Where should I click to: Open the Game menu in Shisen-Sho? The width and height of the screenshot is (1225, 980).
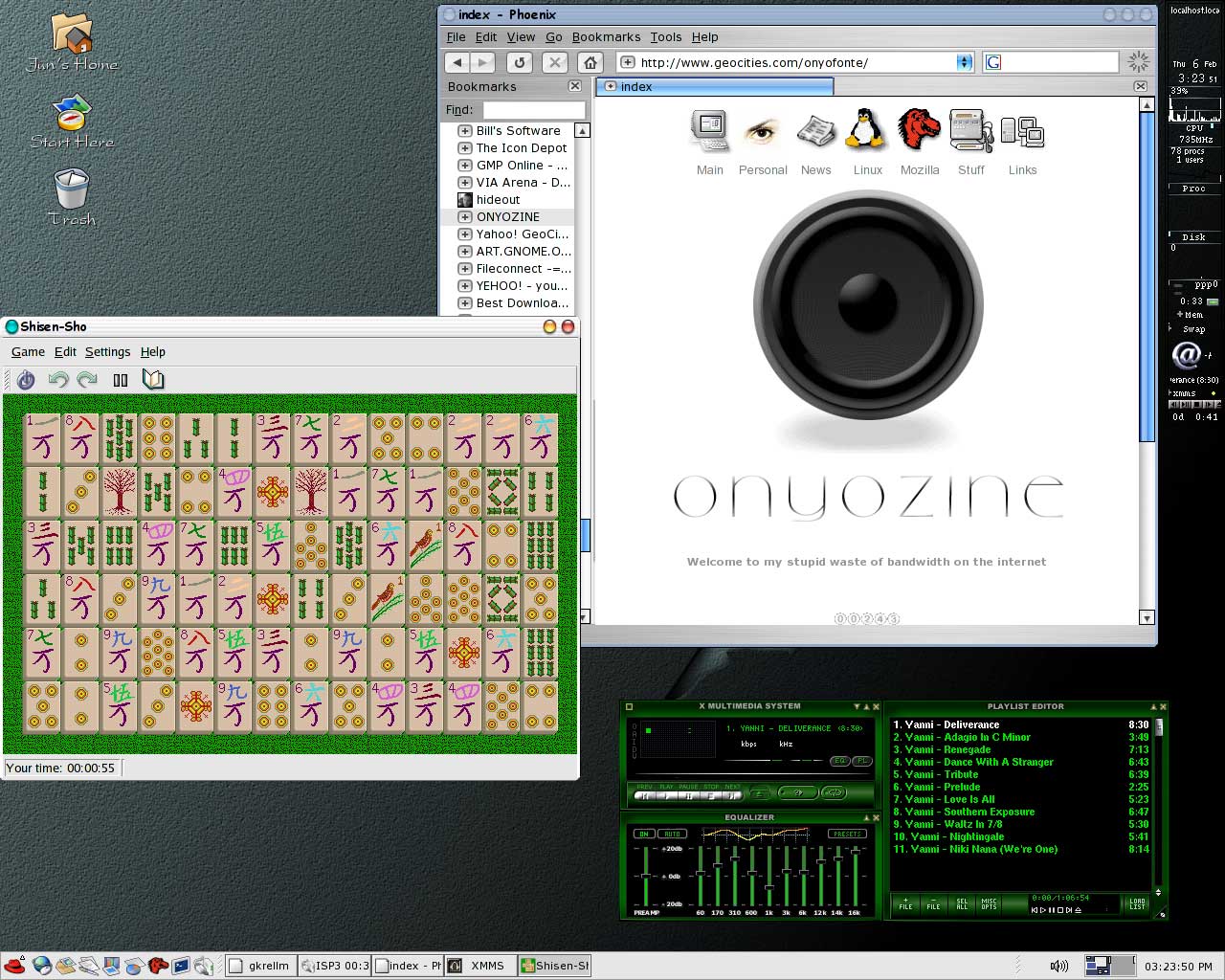pos(28,352)
